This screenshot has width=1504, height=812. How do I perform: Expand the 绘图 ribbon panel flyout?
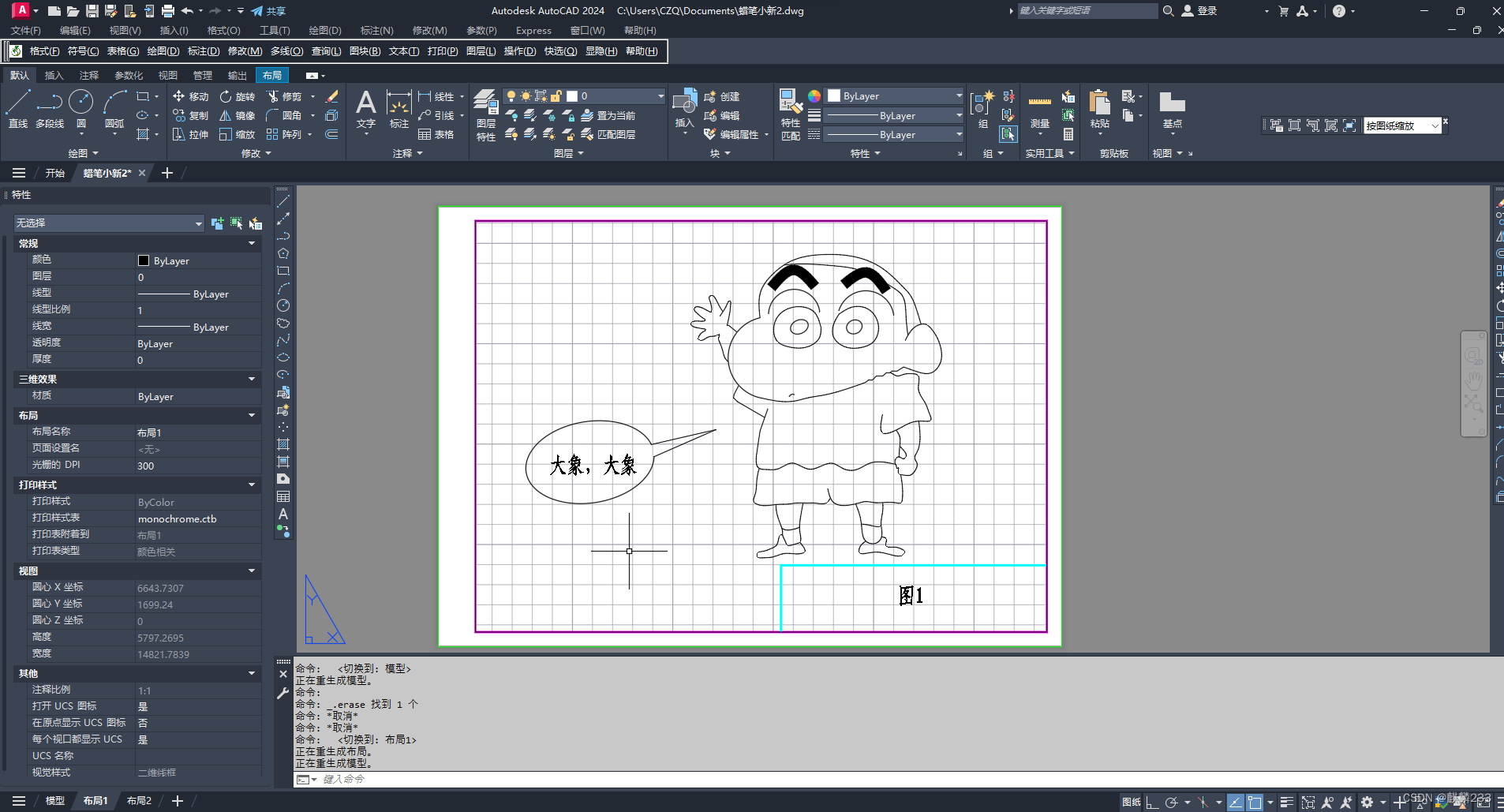[83, 153]
